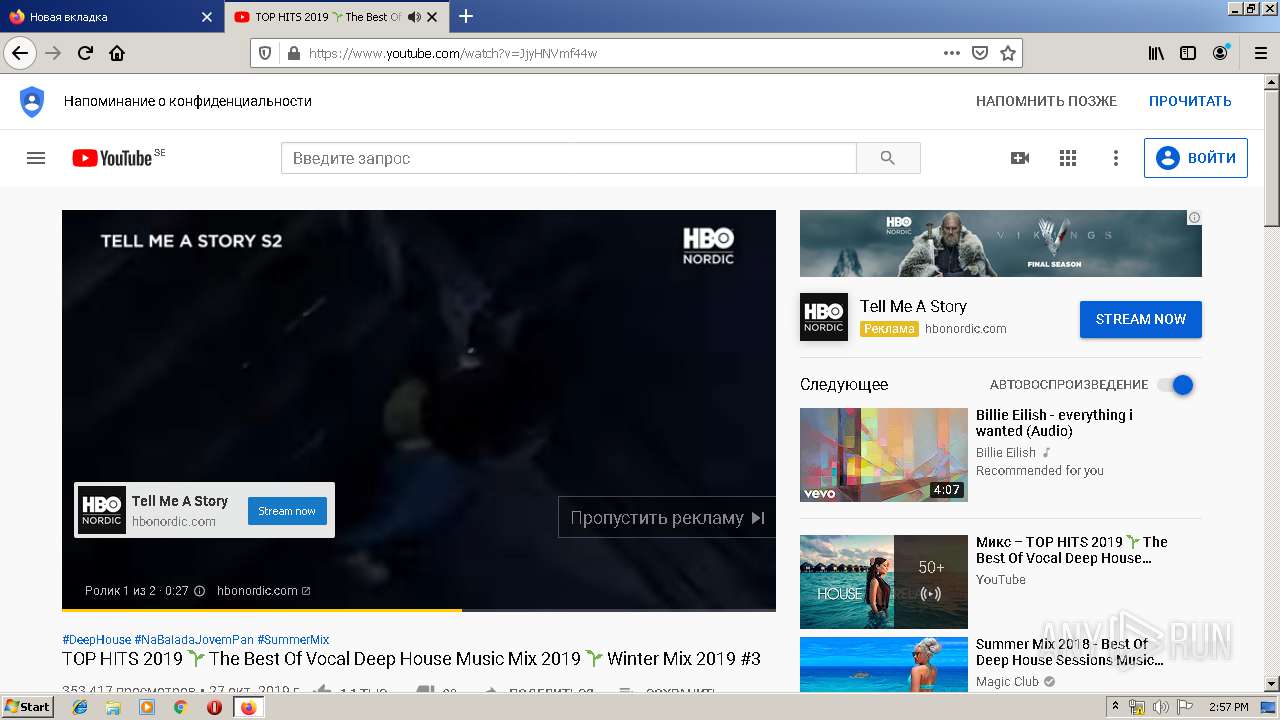
Task: Click the ad choices info icon on banner
Action: (x=1194, y=217)
